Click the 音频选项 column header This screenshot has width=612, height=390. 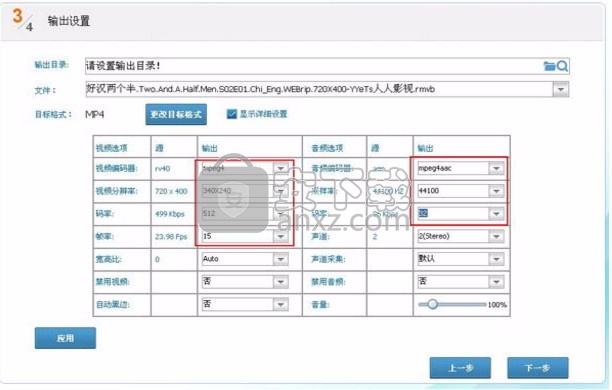pyautogui.click(x=327, y=148)
